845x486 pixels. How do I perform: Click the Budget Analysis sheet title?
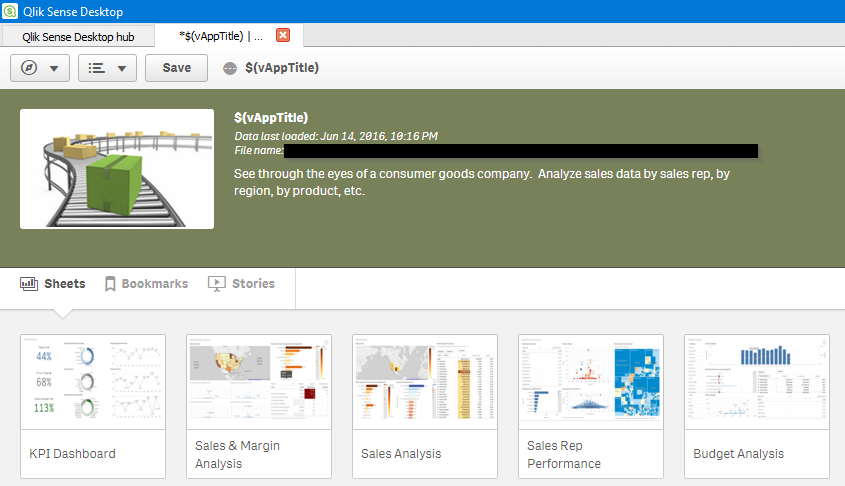pos(738,454)
